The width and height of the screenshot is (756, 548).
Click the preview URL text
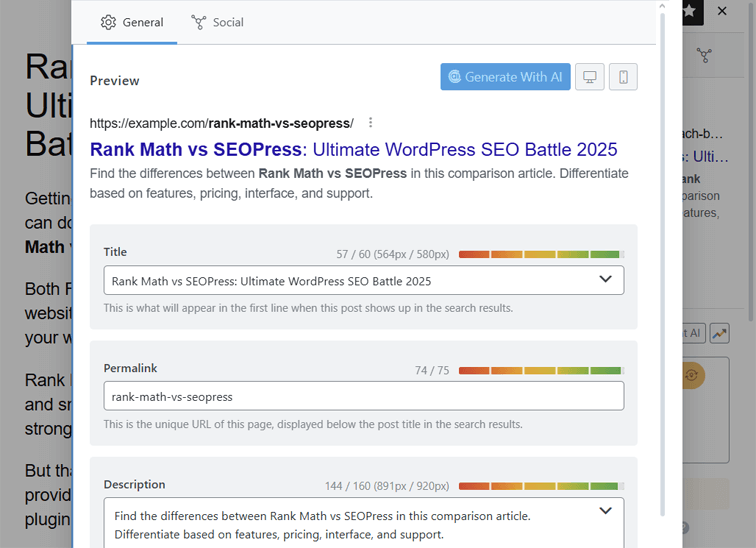(221, 123)
